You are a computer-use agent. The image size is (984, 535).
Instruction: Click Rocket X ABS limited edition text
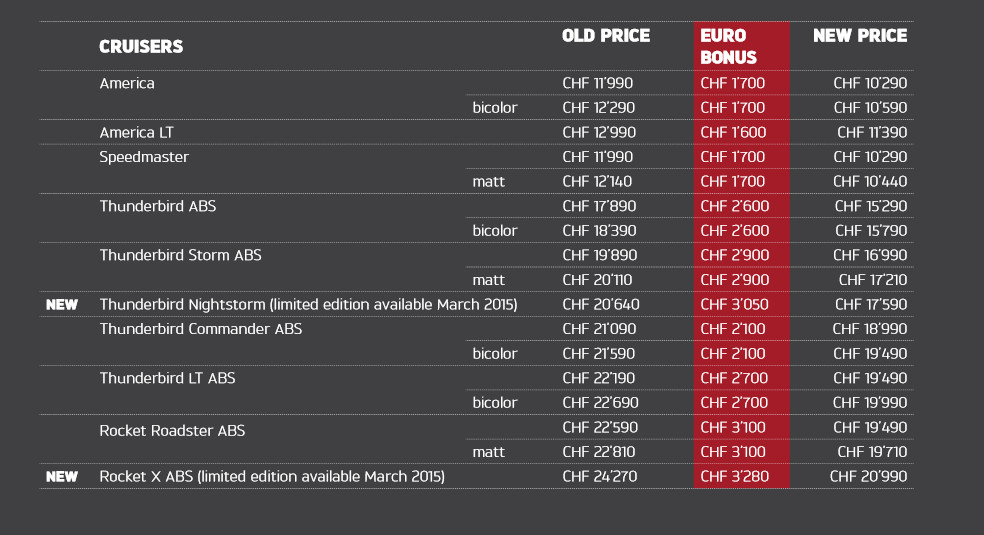pyautogui.click(x=272, y=477)
